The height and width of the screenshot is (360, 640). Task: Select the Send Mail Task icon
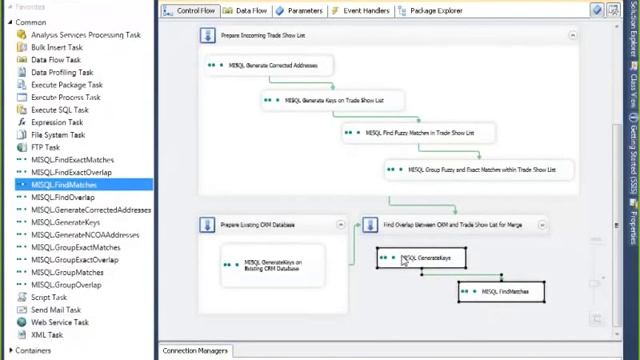[x=22, y=310]
